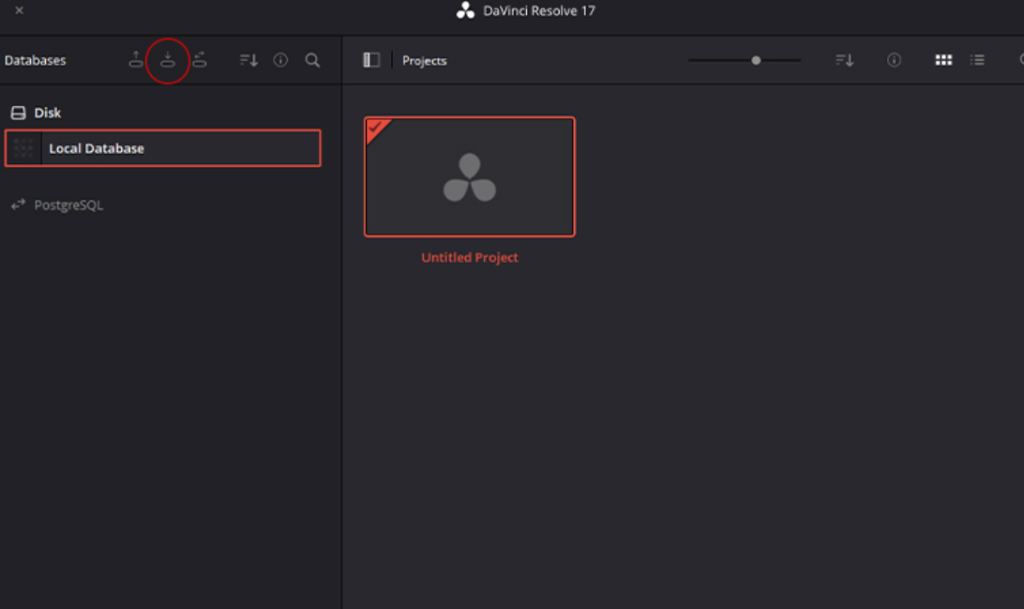This screenshot has width=1024, height=609.
Task: Click the backup database icon
Action: pyautogui.click(x=136, y=59)
